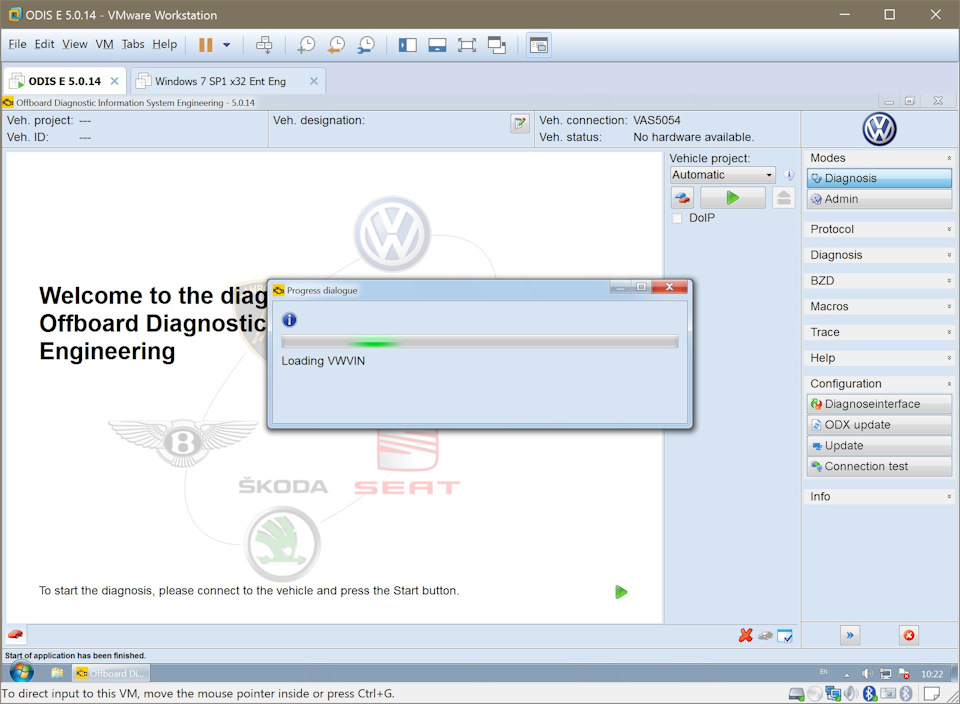Click the checklist window icon in bottom bar
The image size is (960, 704).
click(785, 636)
